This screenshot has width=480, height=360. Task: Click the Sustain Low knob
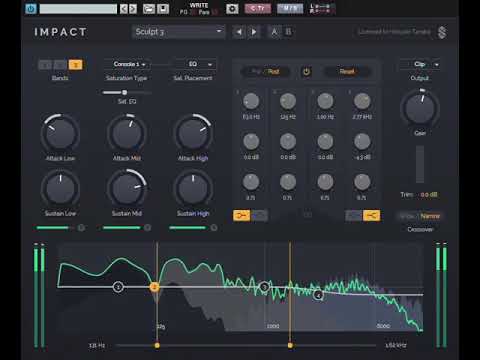60,189
